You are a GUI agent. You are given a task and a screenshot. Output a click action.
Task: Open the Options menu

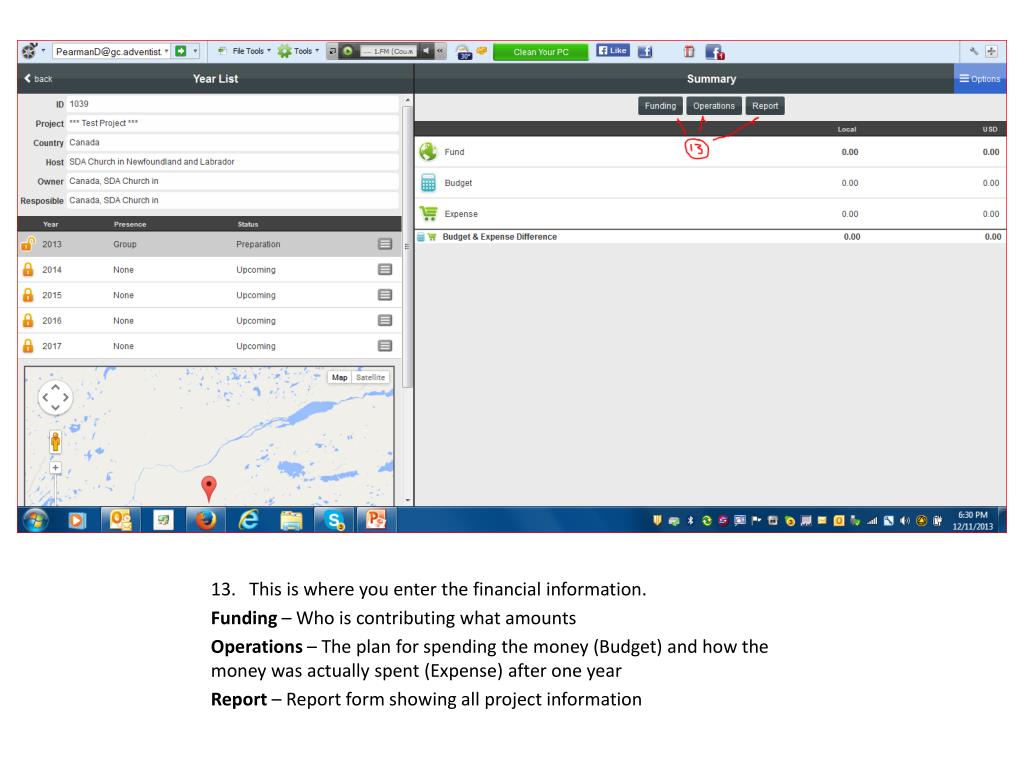click(980, 79)
